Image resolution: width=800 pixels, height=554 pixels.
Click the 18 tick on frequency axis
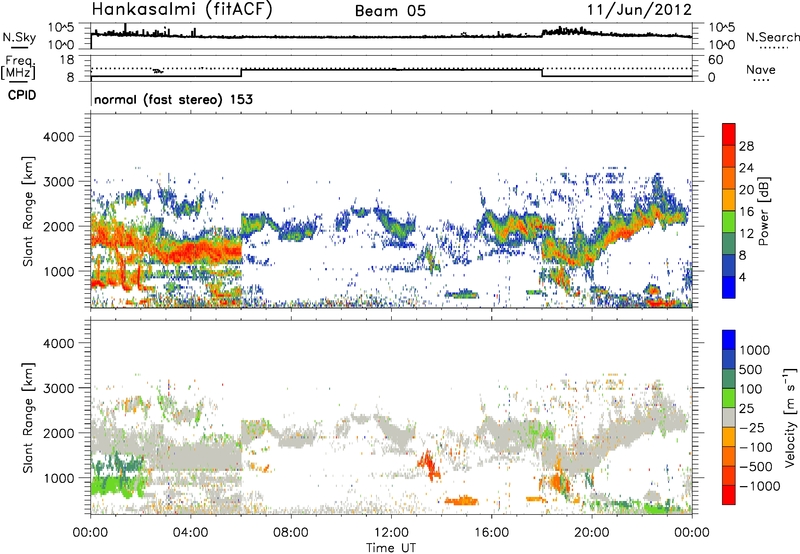click(67, 59)
